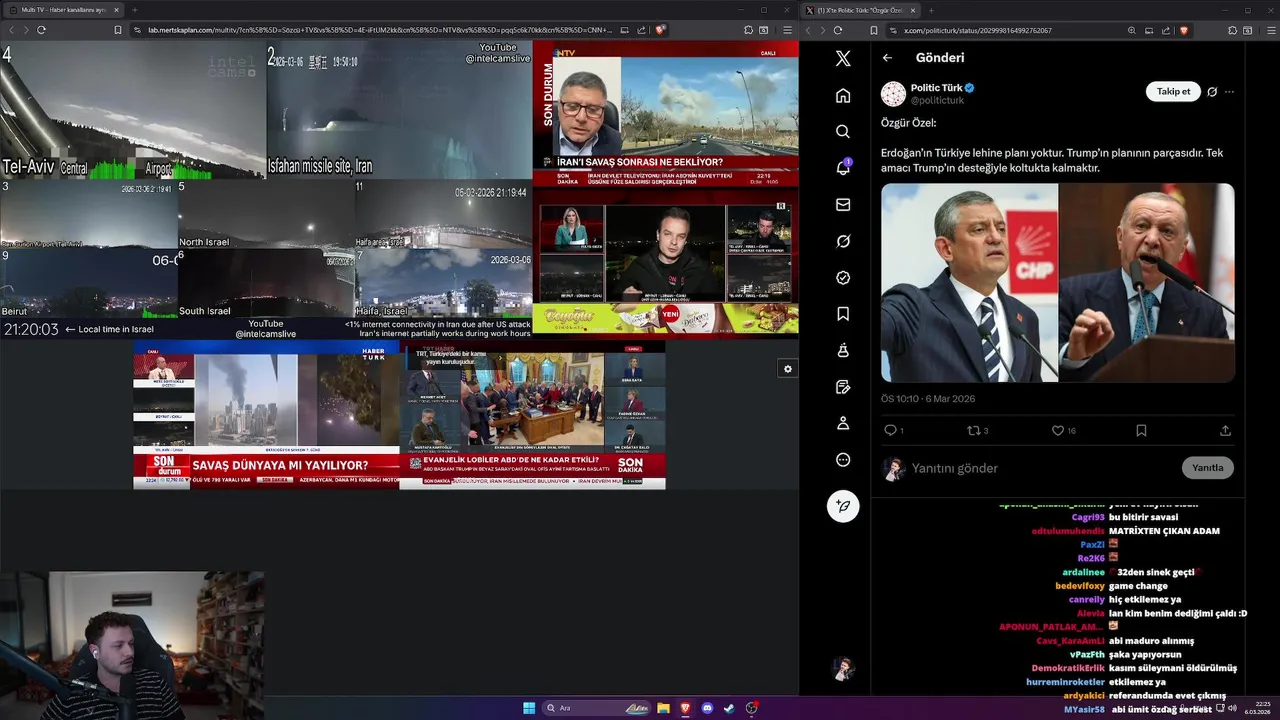Viewport: 1280px width, 720px height.
Task: Go back with the Gönderi arrow
Action: click(x=887, y=58)
